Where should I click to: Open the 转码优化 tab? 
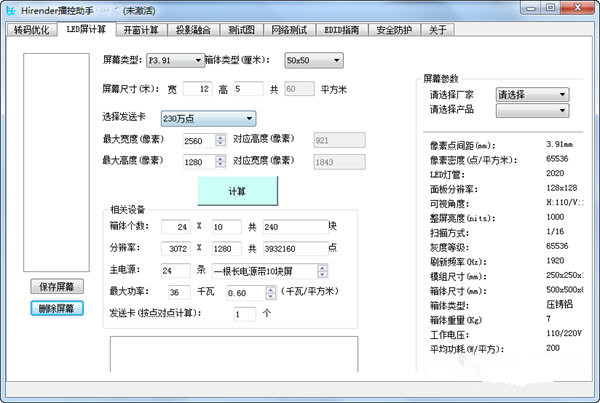point(32,30)
